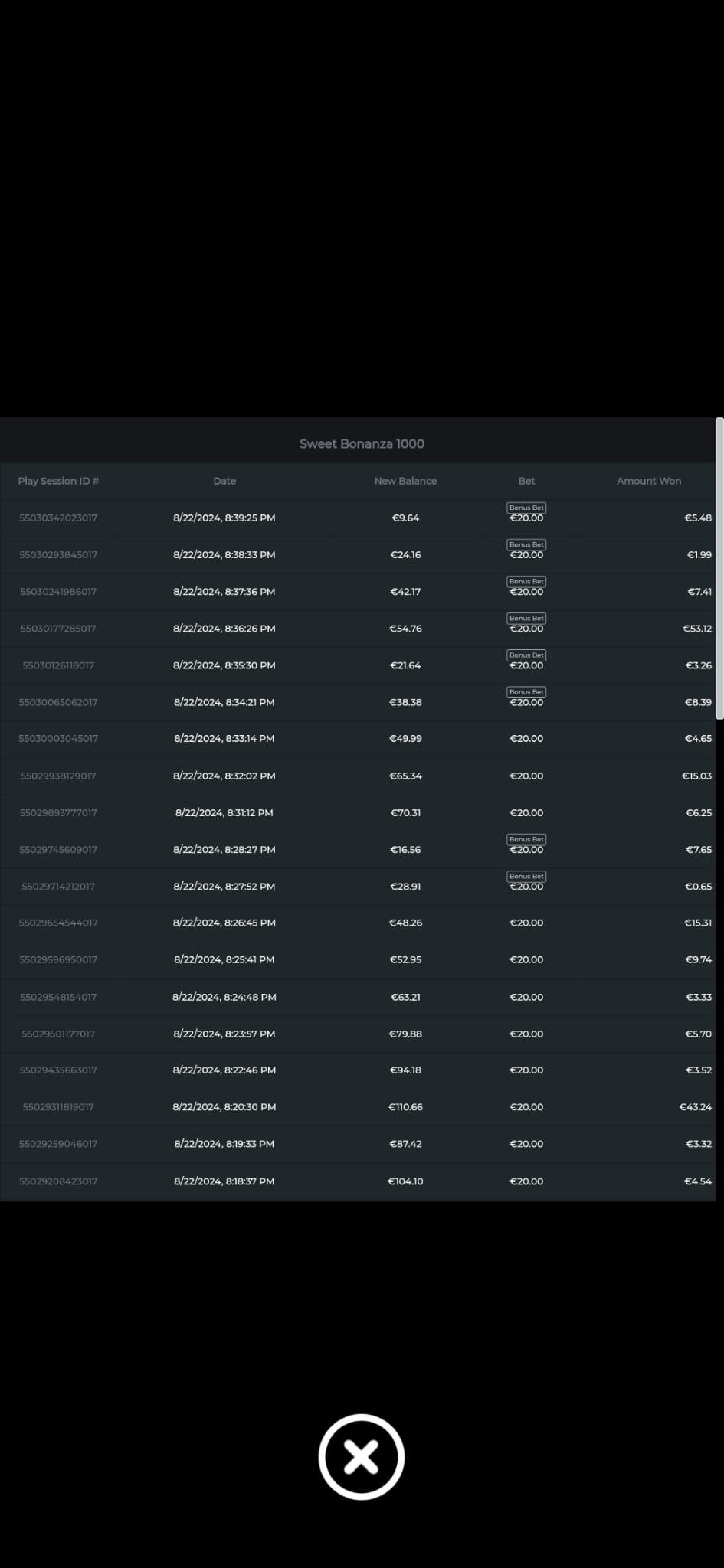Open play session 55030342023017

(58, 518)
